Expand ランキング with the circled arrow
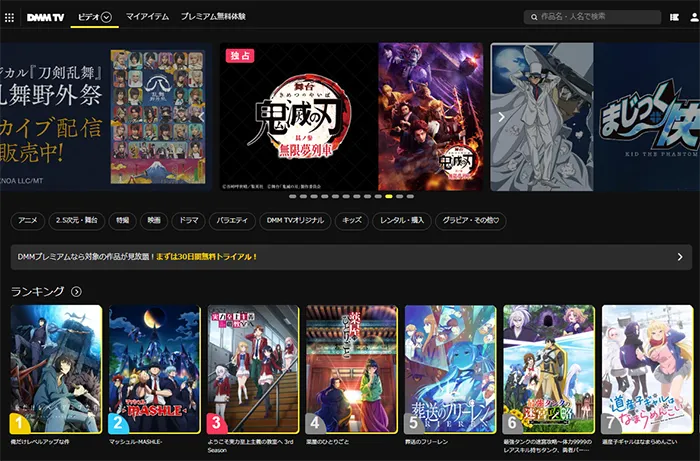Screen dimensions: 700x461 click(x=76, y=291)
